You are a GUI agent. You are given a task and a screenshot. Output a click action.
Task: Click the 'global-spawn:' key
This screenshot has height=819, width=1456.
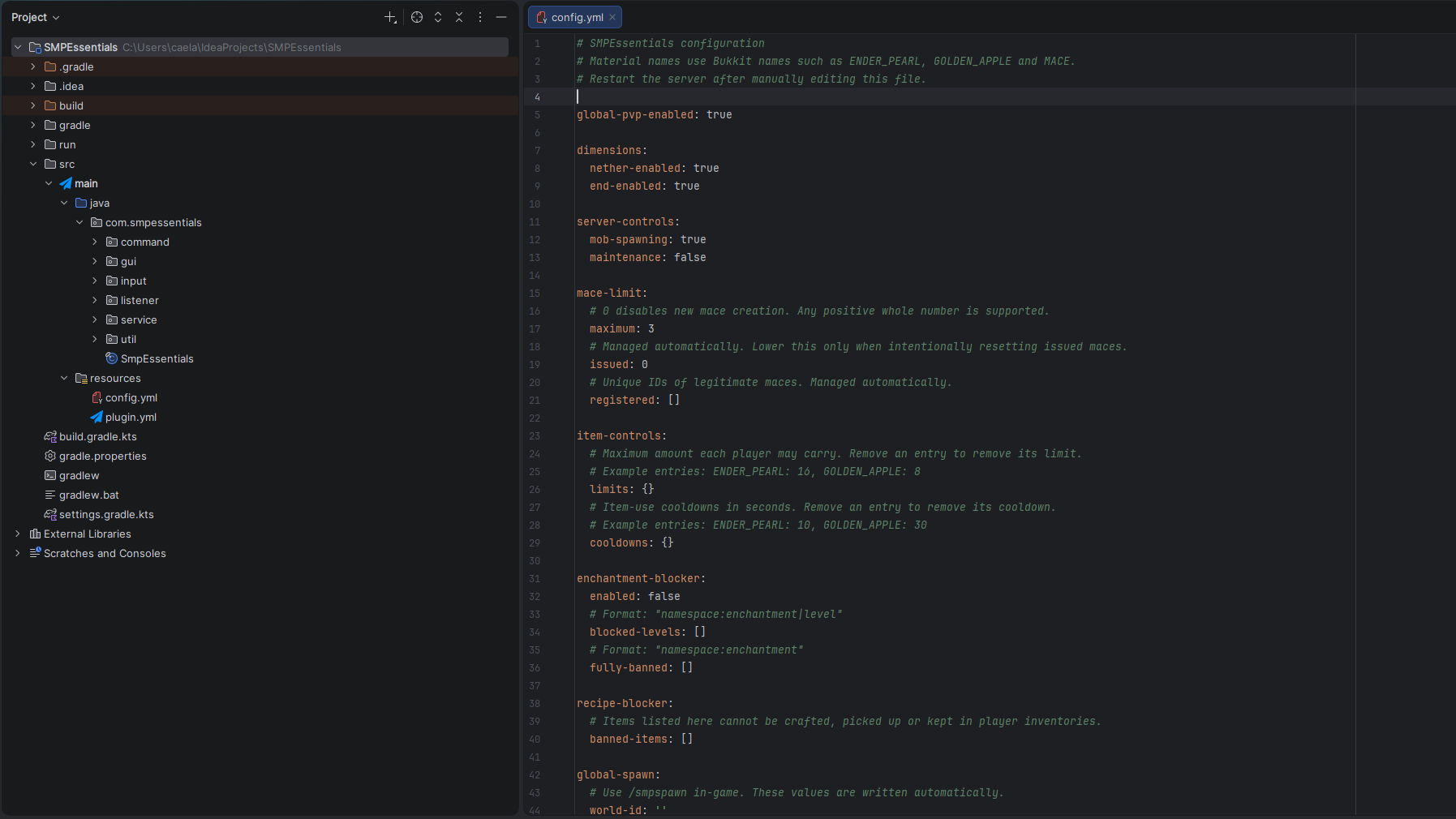[619, 774]
